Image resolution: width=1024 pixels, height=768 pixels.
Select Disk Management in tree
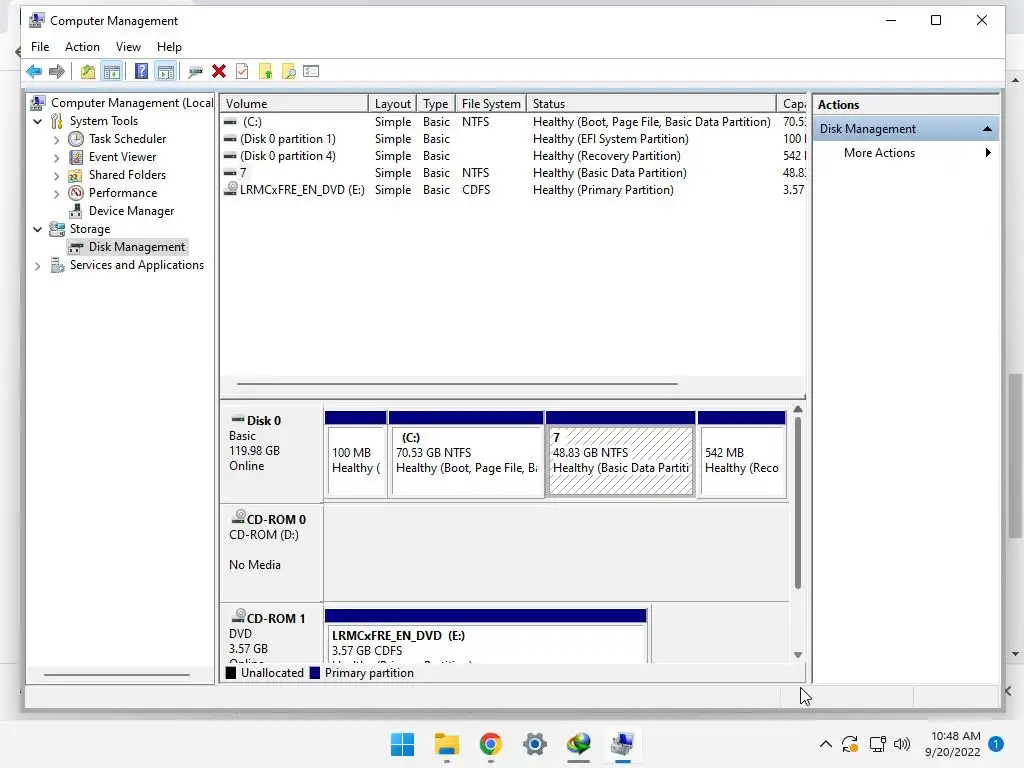(136, 247)
